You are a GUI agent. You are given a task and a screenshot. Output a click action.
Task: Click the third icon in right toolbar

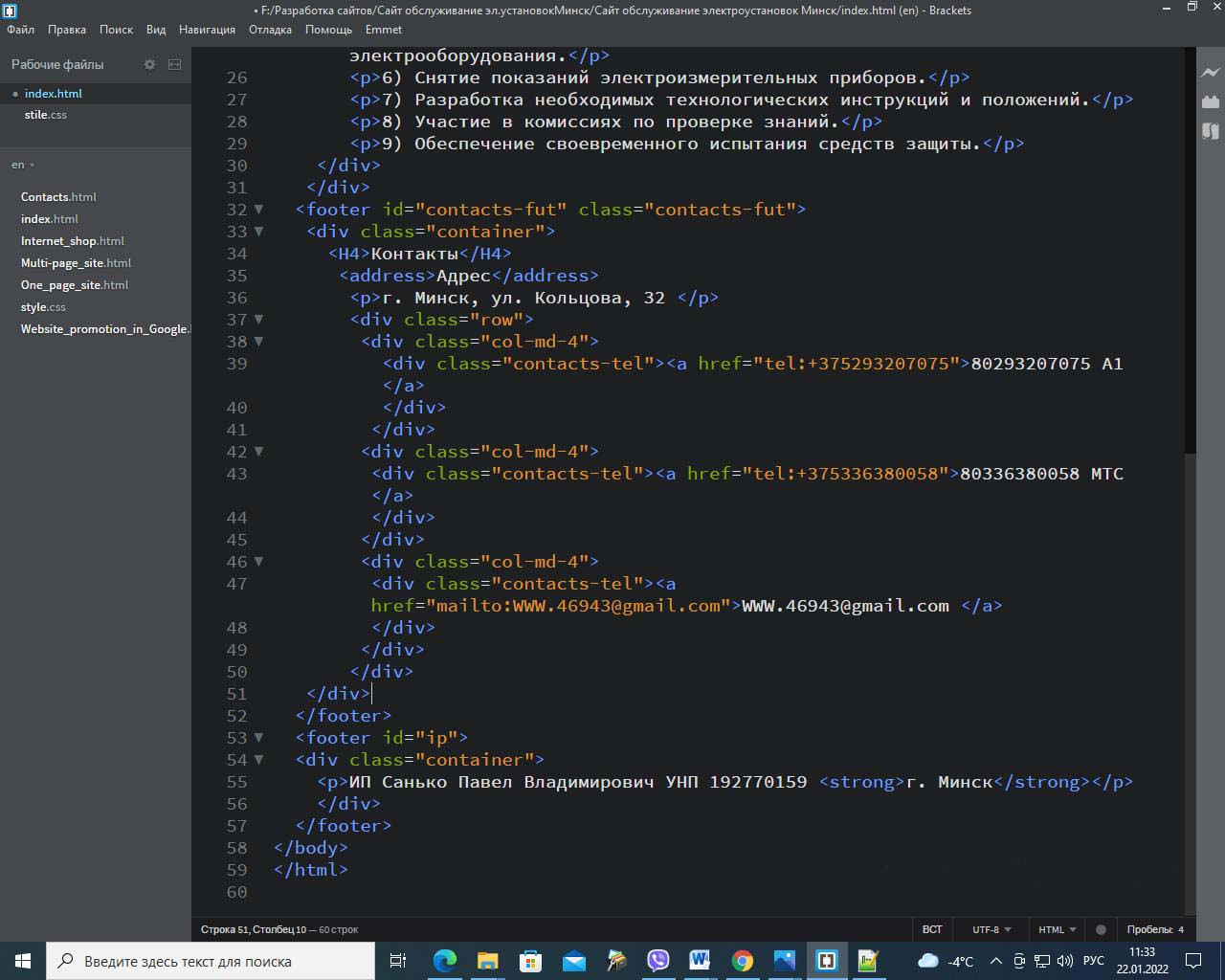coord(1211,130)
